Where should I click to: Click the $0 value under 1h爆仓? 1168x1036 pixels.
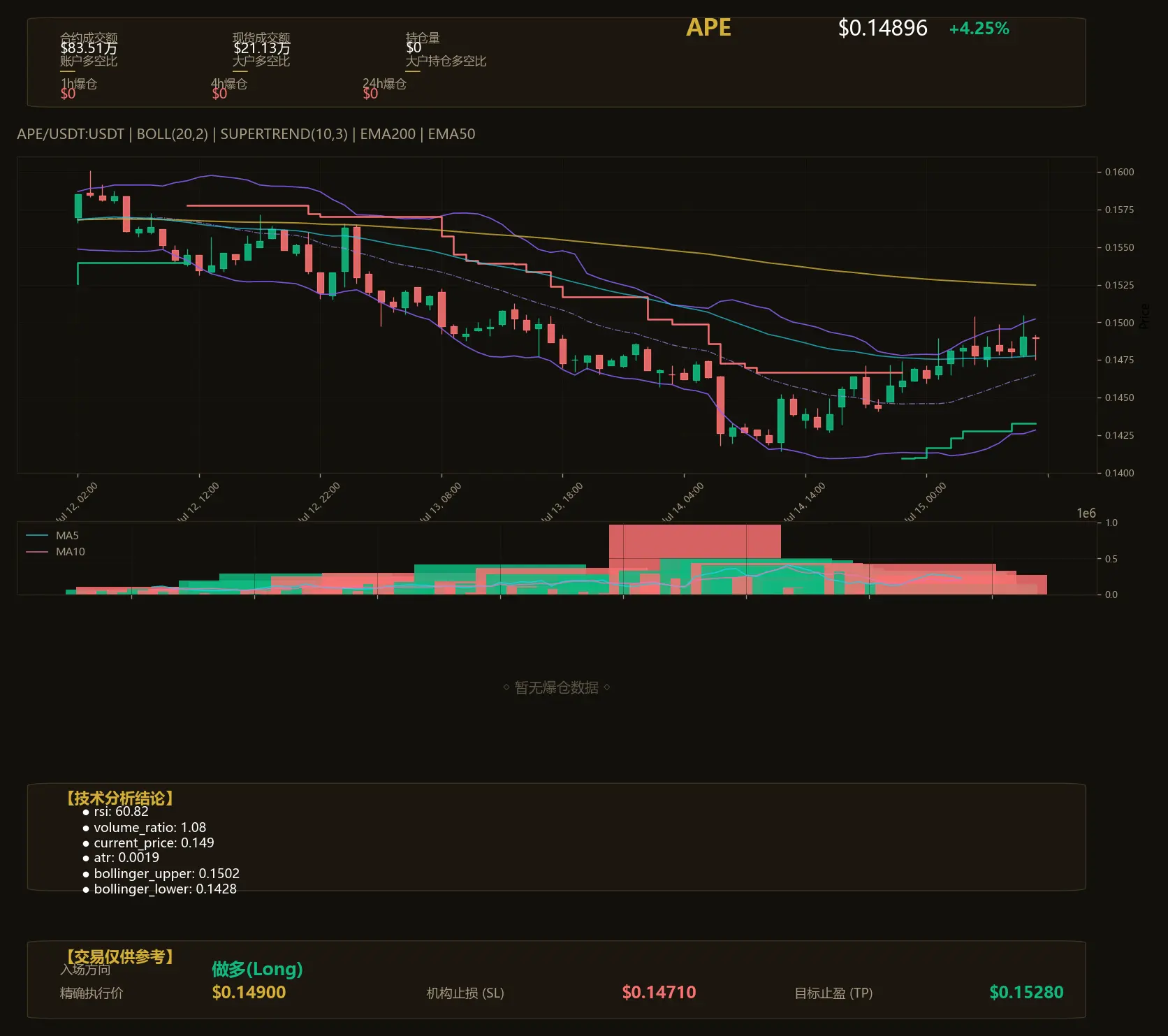(x=68, y=94)
